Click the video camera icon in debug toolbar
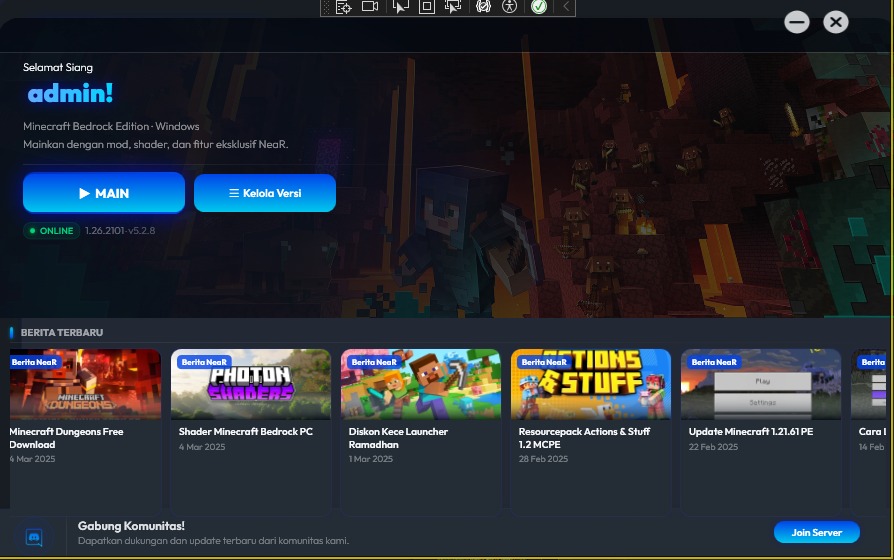 click(370, 6)
